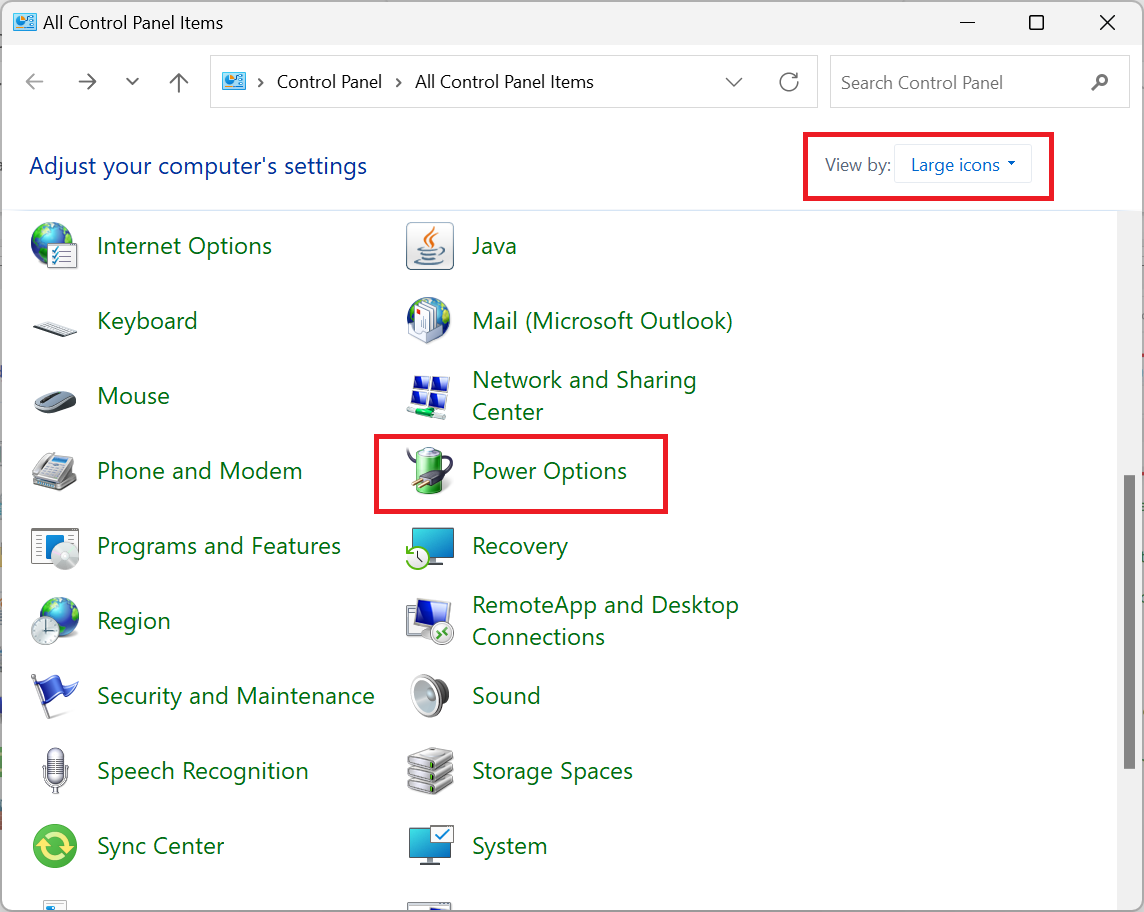This screenshot has height=912, width=1144.
Task: Click the Control Panel breadcrumb segment
Action: point(329,82)
